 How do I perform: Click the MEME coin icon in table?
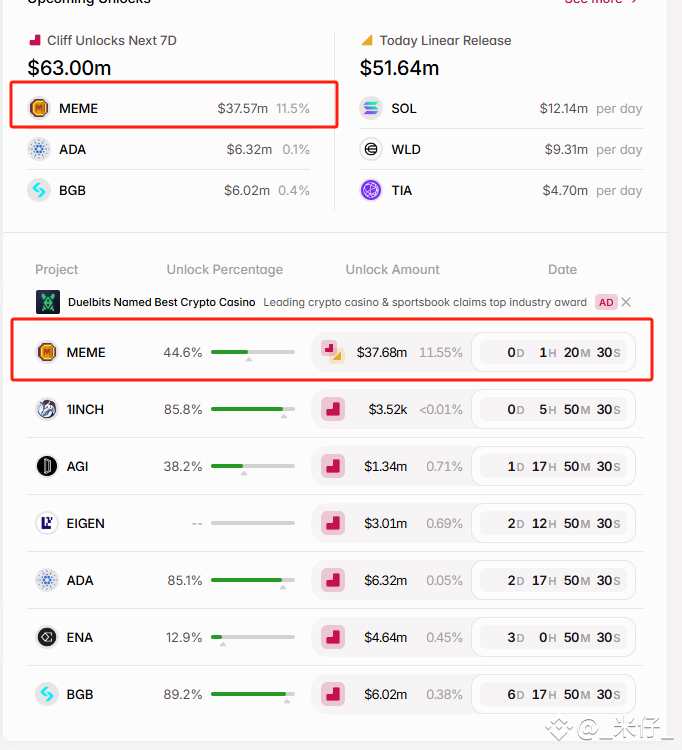(x=47, y=353)
